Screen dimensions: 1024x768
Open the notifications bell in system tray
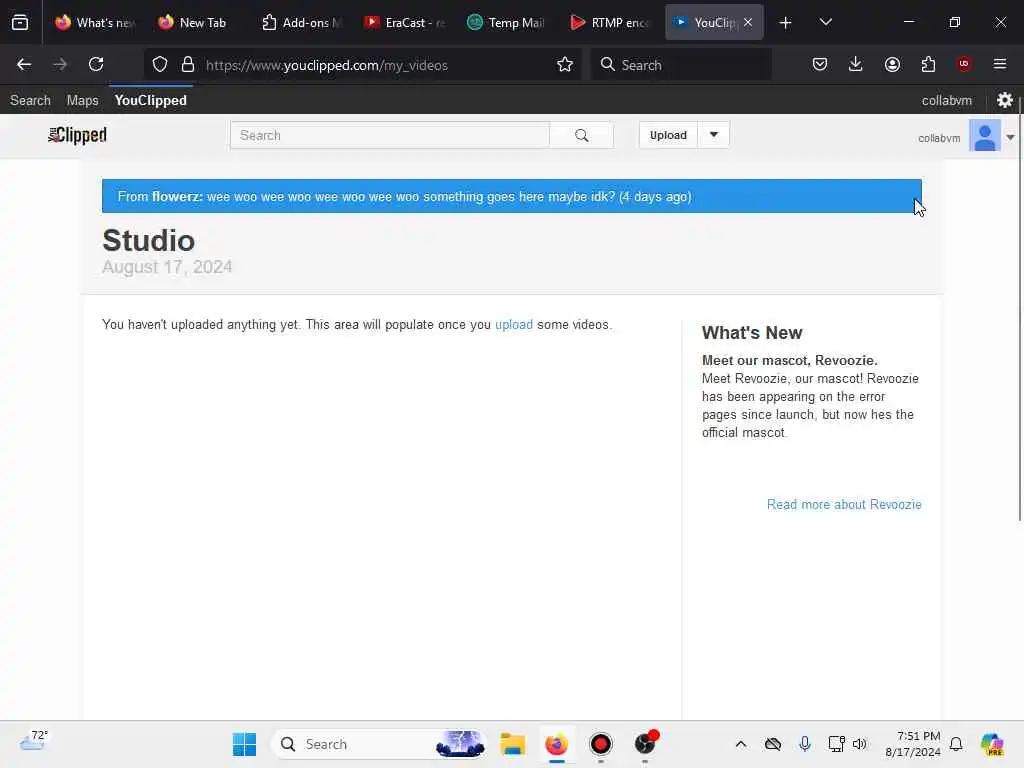[956, 744]
